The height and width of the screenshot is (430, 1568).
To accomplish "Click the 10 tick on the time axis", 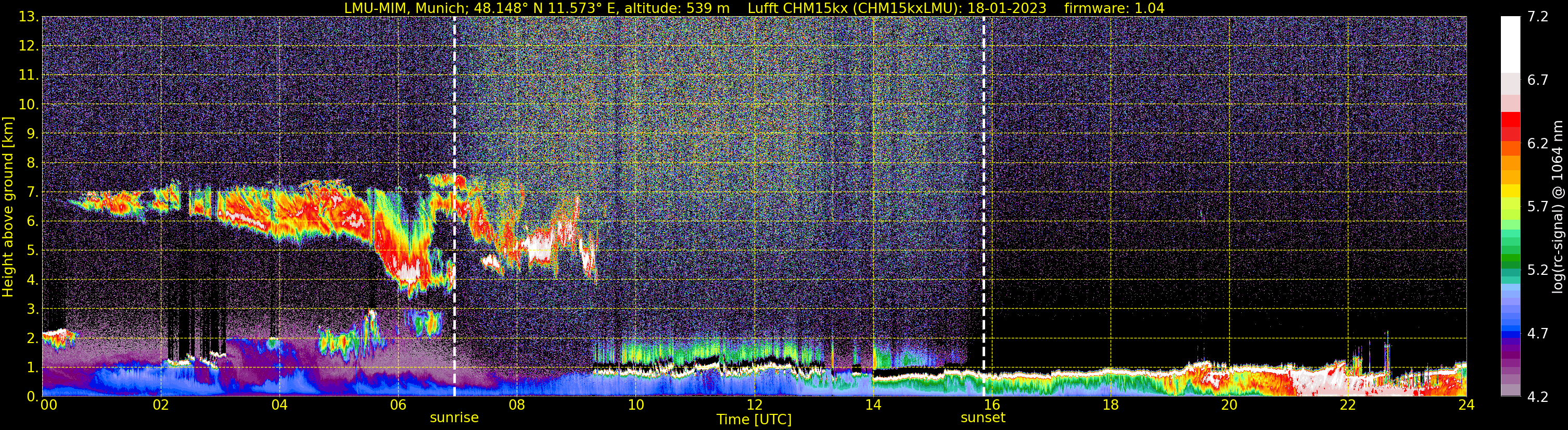I will (x=635, y=406).
